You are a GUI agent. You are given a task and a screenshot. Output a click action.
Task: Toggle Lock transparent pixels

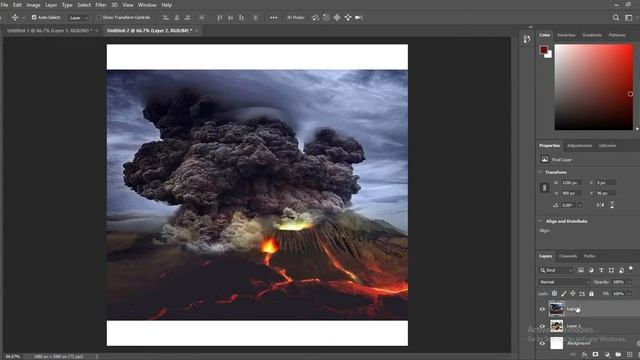(554, 293)
